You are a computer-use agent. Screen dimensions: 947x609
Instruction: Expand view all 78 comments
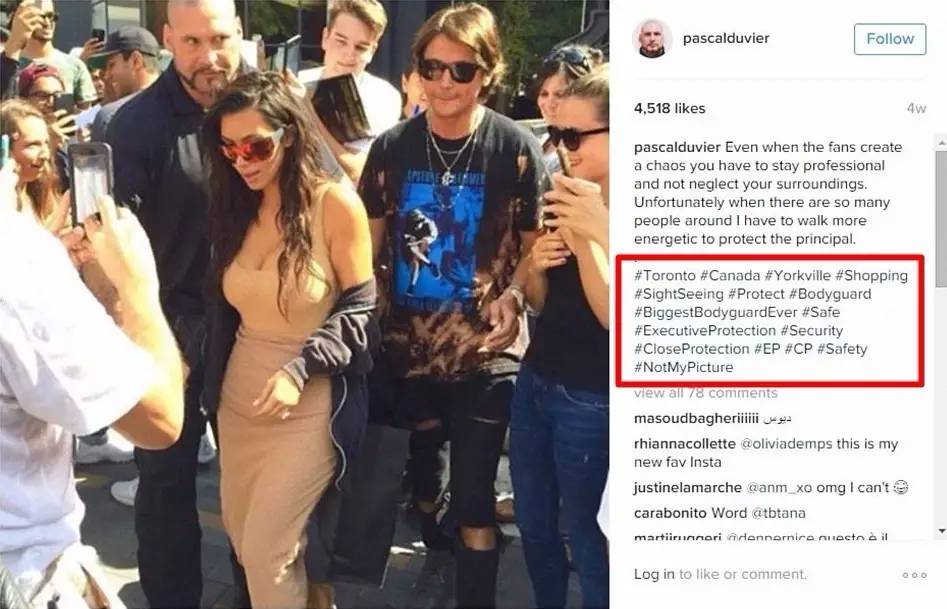pos(705,393)
